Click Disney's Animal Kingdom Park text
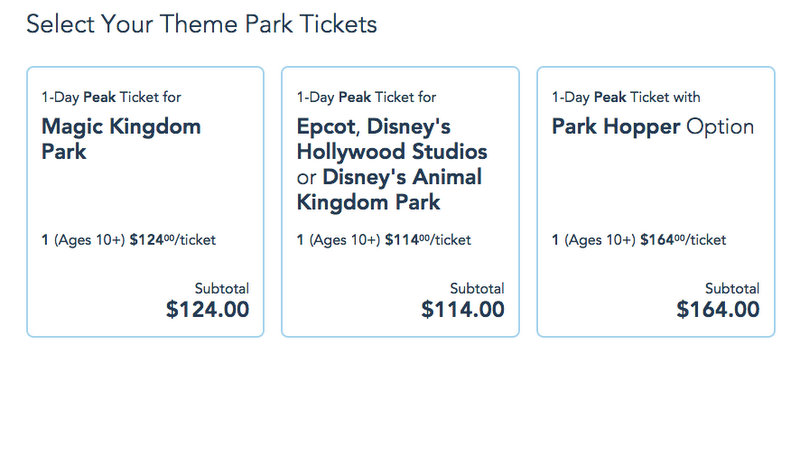800x466 pixels. (390, 190)
